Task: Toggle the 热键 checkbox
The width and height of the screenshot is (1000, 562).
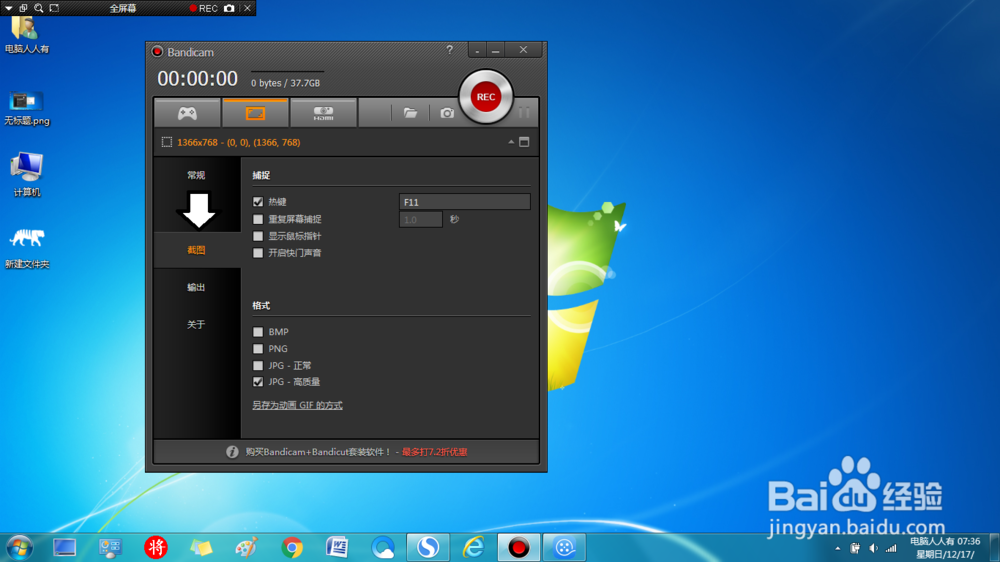Action: pyautogui.click(x=258, y=202)
